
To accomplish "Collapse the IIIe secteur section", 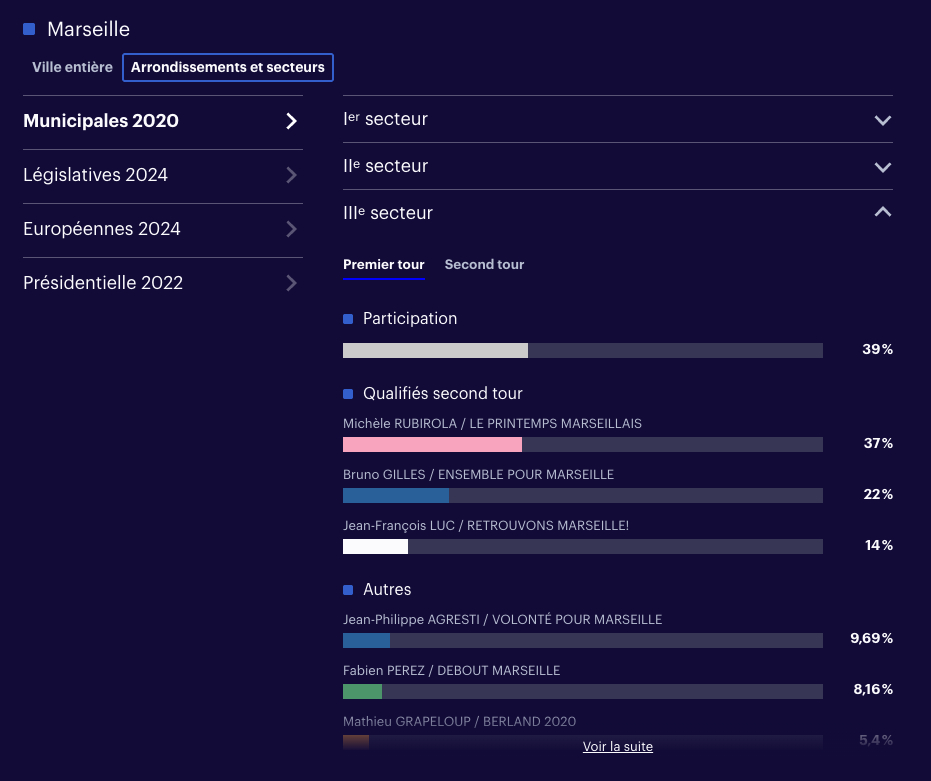I will 882,212.
